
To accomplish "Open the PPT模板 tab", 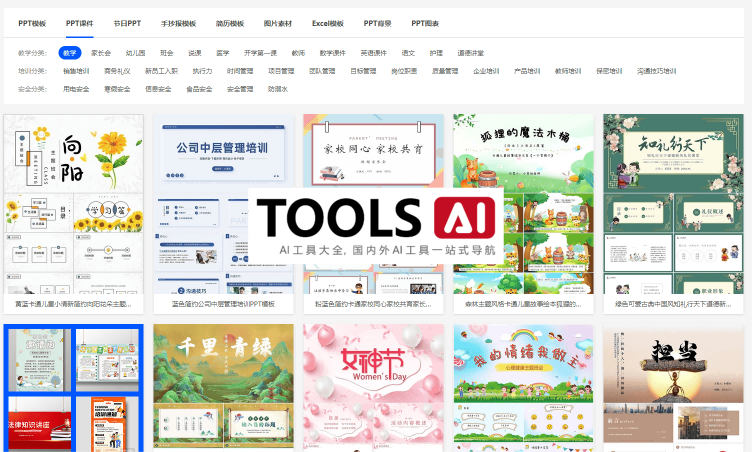I will (x=32, y=22).
